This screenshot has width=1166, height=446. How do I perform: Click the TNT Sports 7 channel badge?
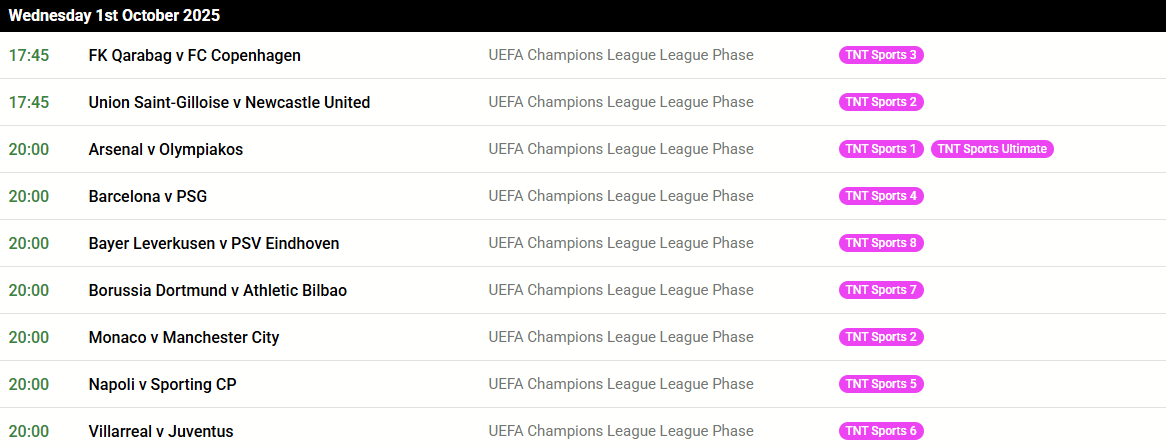pyautogui.click(x=881, y=290)
